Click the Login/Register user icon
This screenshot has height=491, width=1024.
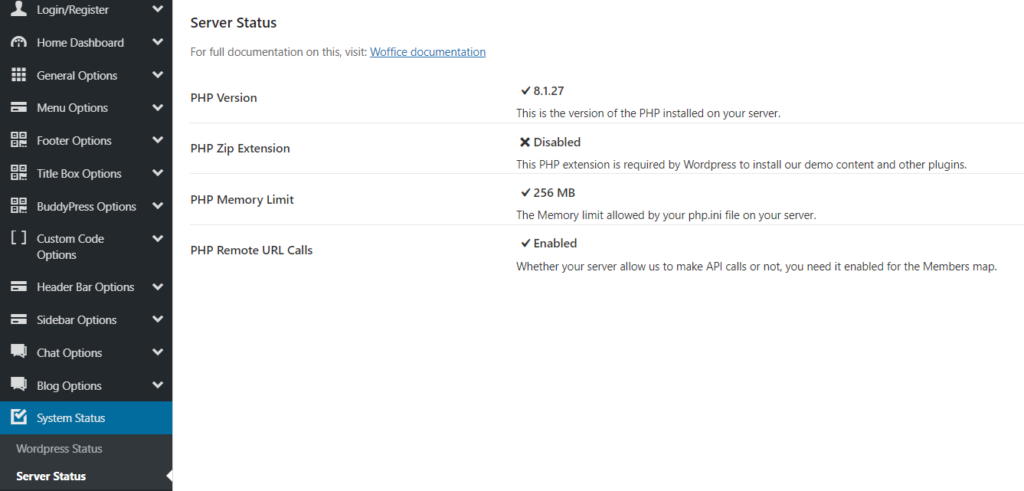[18, 10]
